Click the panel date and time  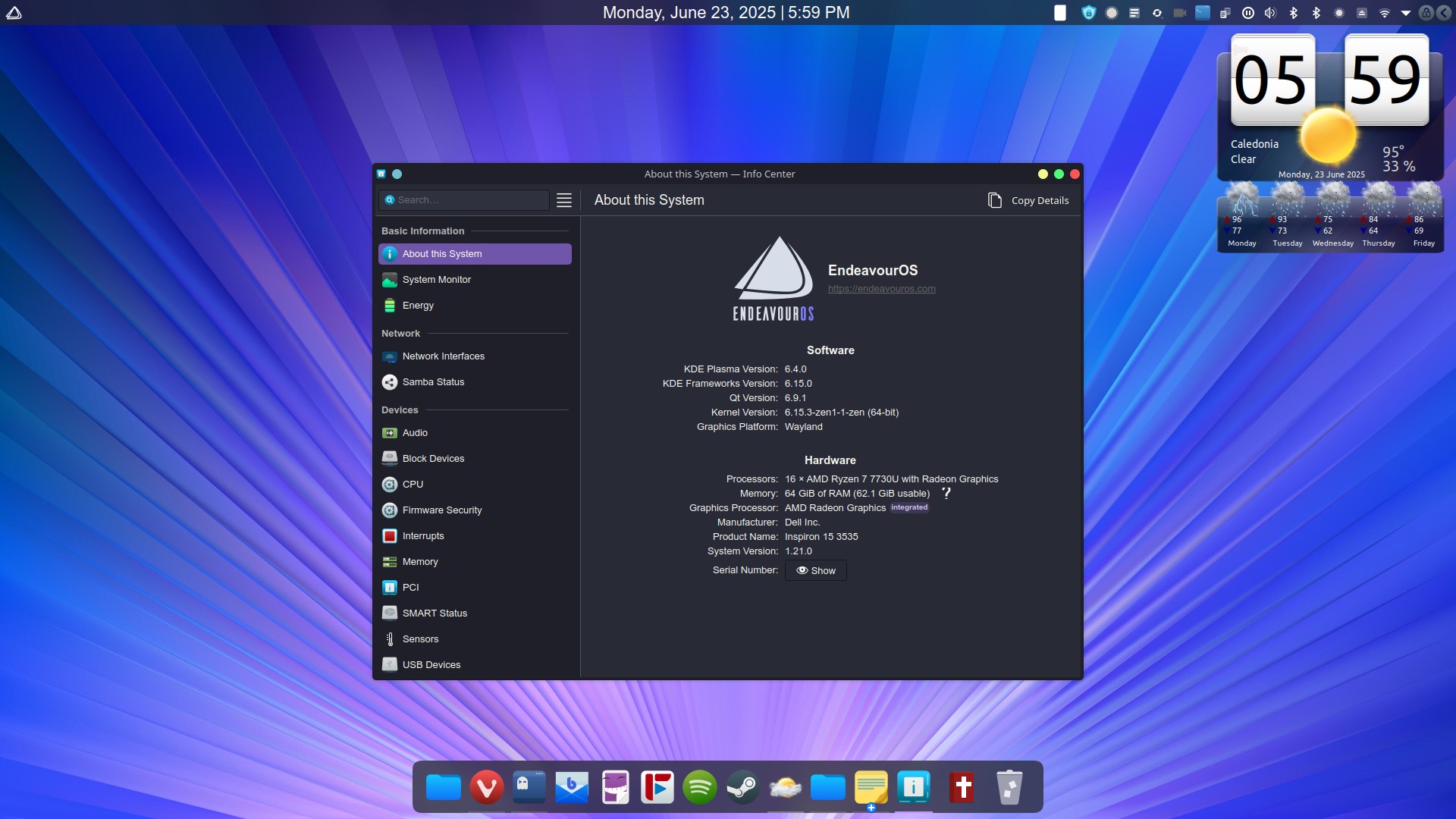point(726,13)
